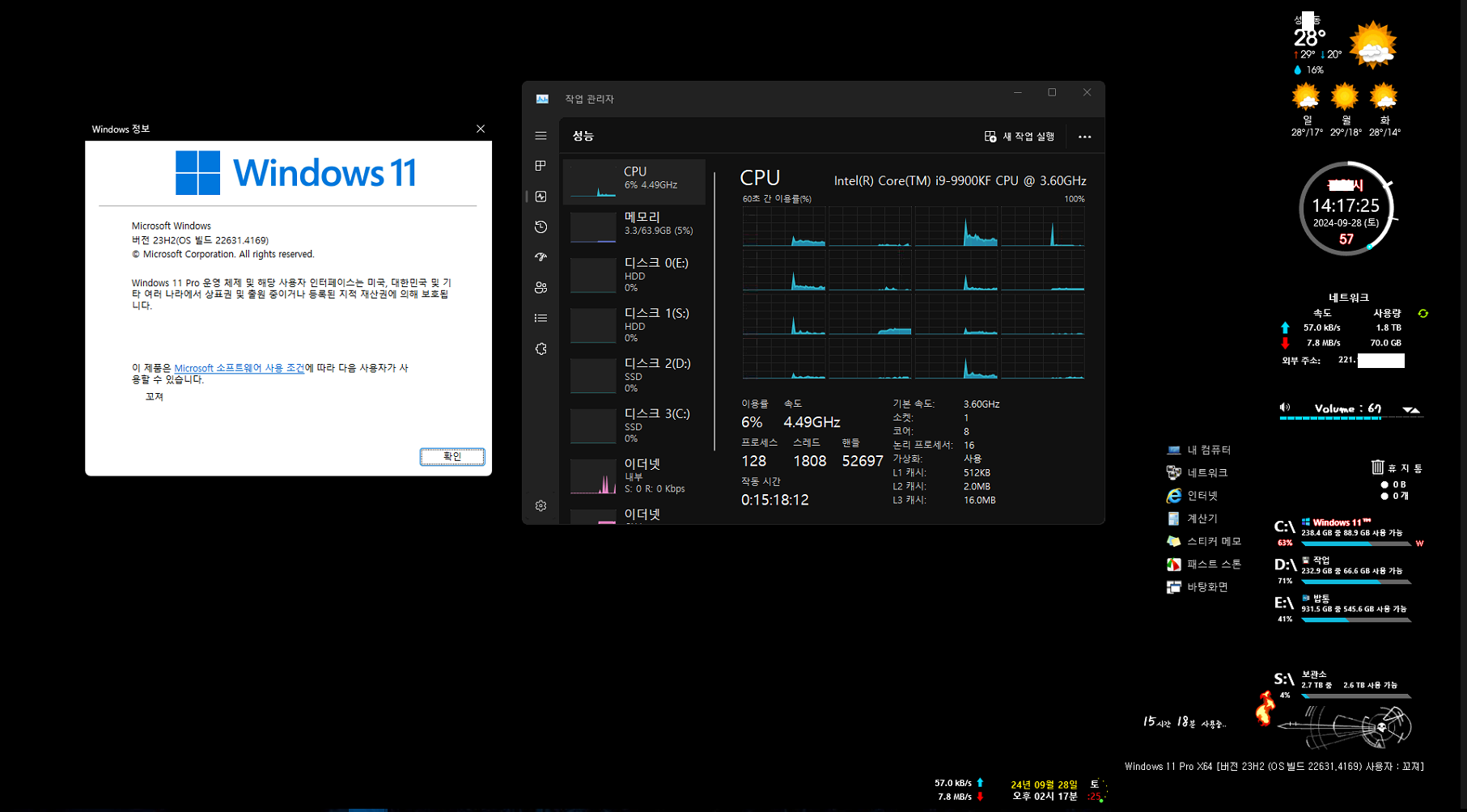Click the performance list vertical scrollbar
Image resolution: width=1467 pixels, height=812 pixels.
(714, 311)
